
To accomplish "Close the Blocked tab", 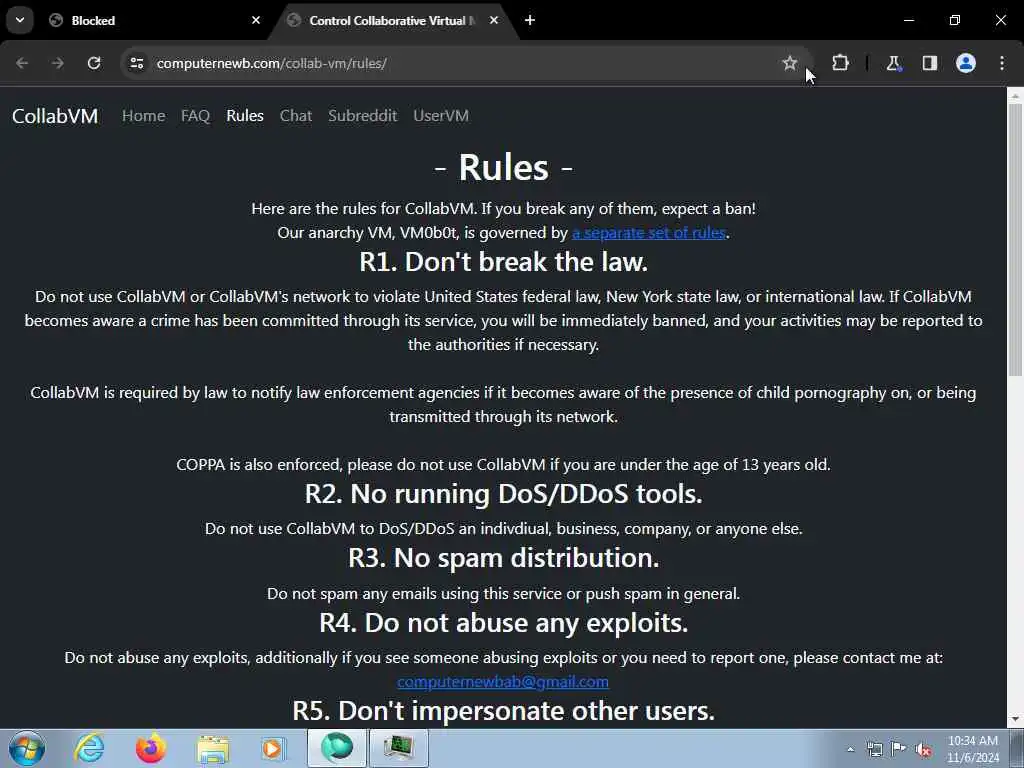I will (x=256, y=20).
